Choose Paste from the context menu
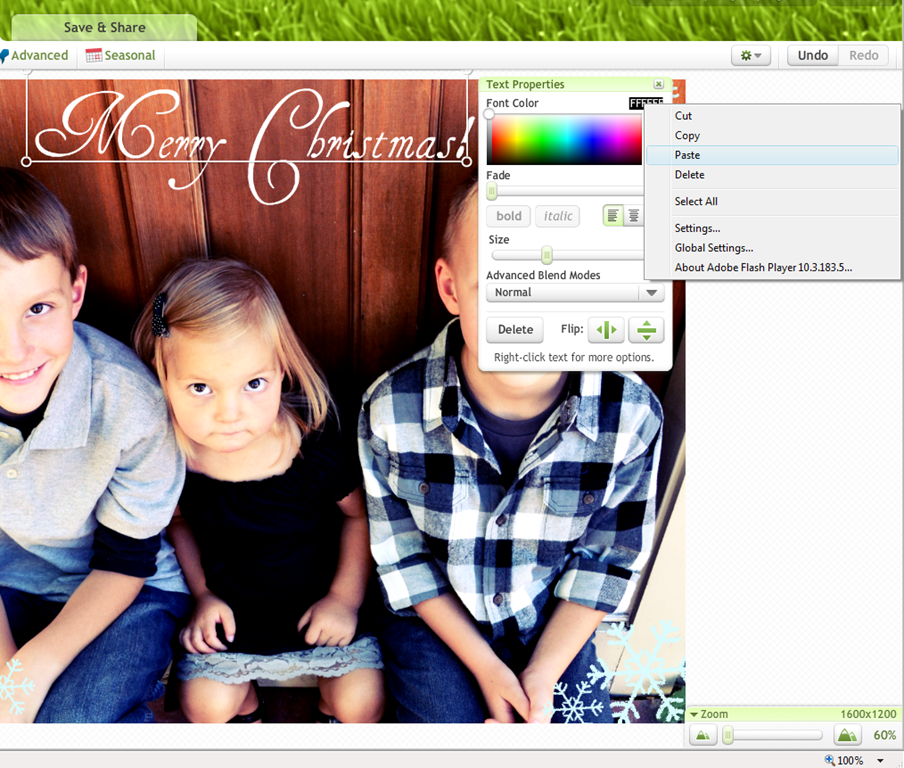Screen dimensions: 904x768 pos(772,155)
